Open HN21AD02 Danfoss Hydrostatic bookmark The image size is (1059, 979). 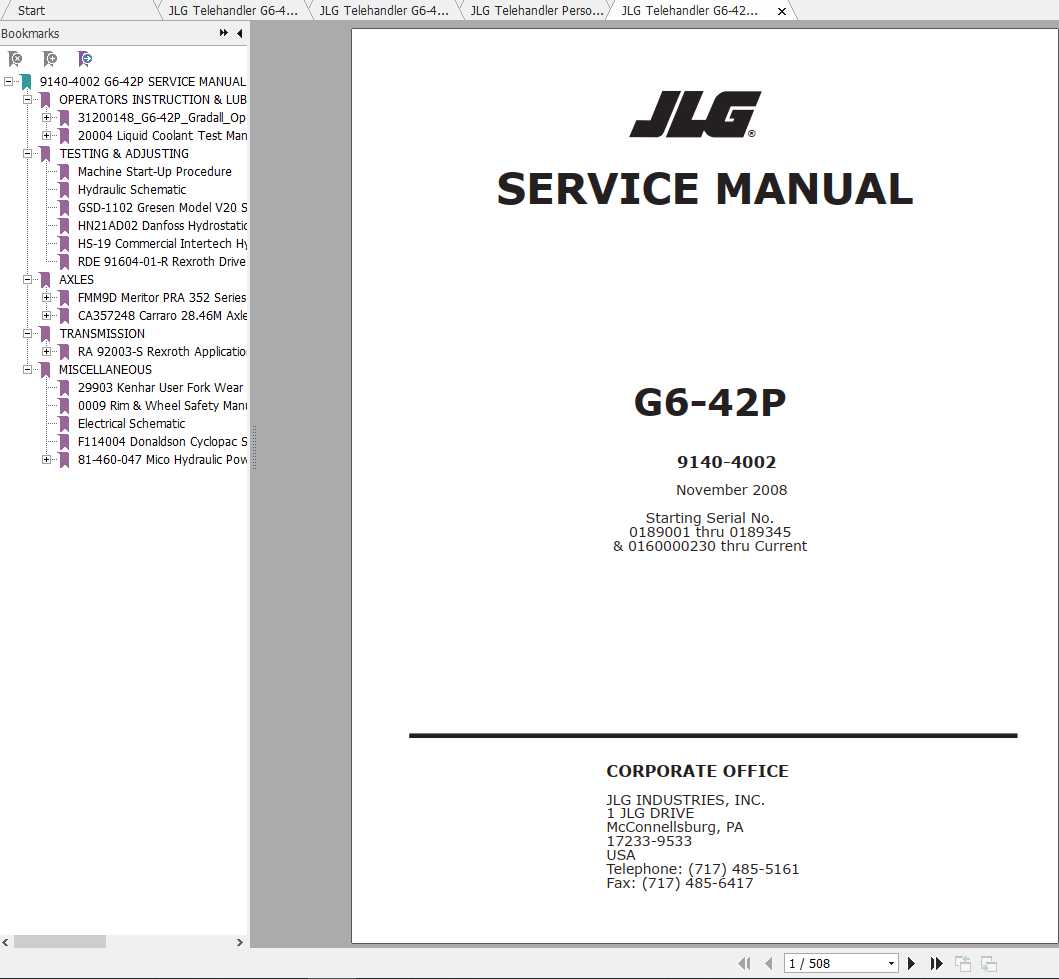(x=162, y=226)
